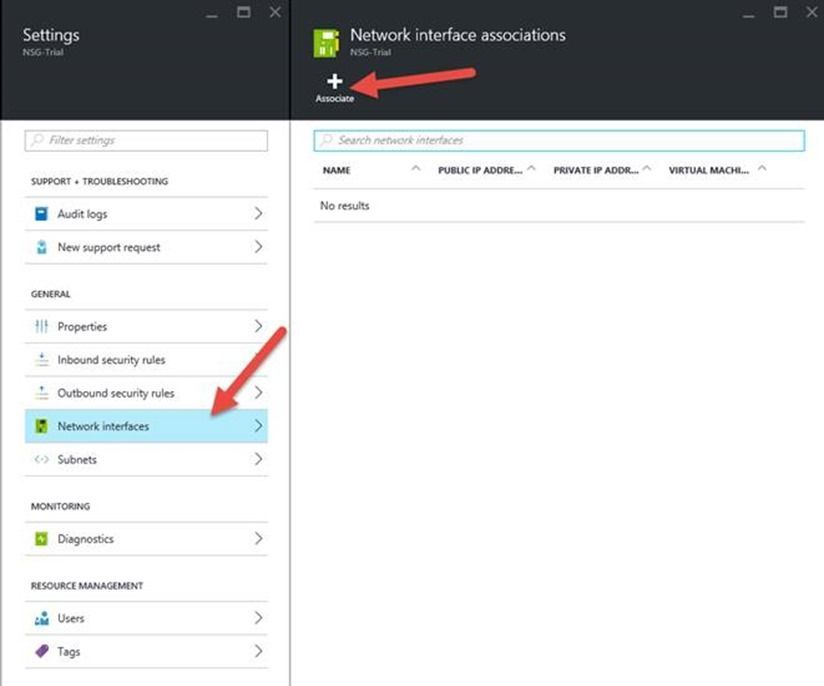Screen dimensions: 824x686
Task: Expand Diagnostics chevron
Action: tap(258, 538)
